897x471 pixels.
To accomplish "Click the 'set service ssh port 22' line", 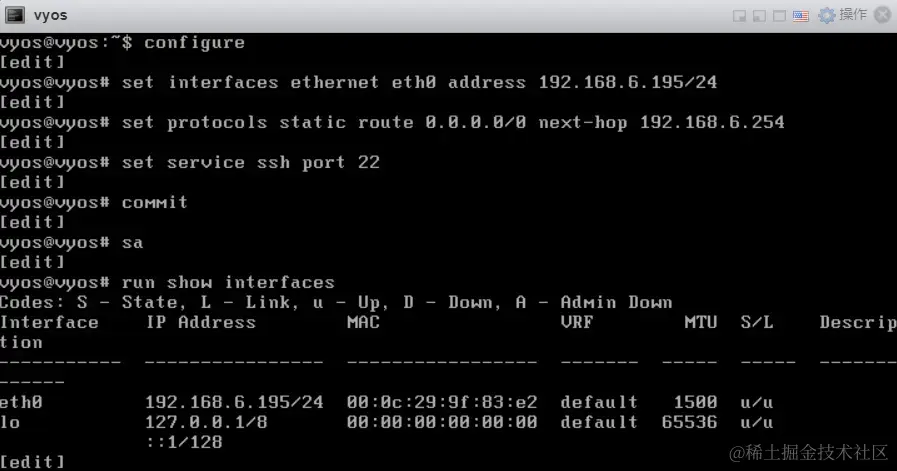I will (x=251, y=163).
